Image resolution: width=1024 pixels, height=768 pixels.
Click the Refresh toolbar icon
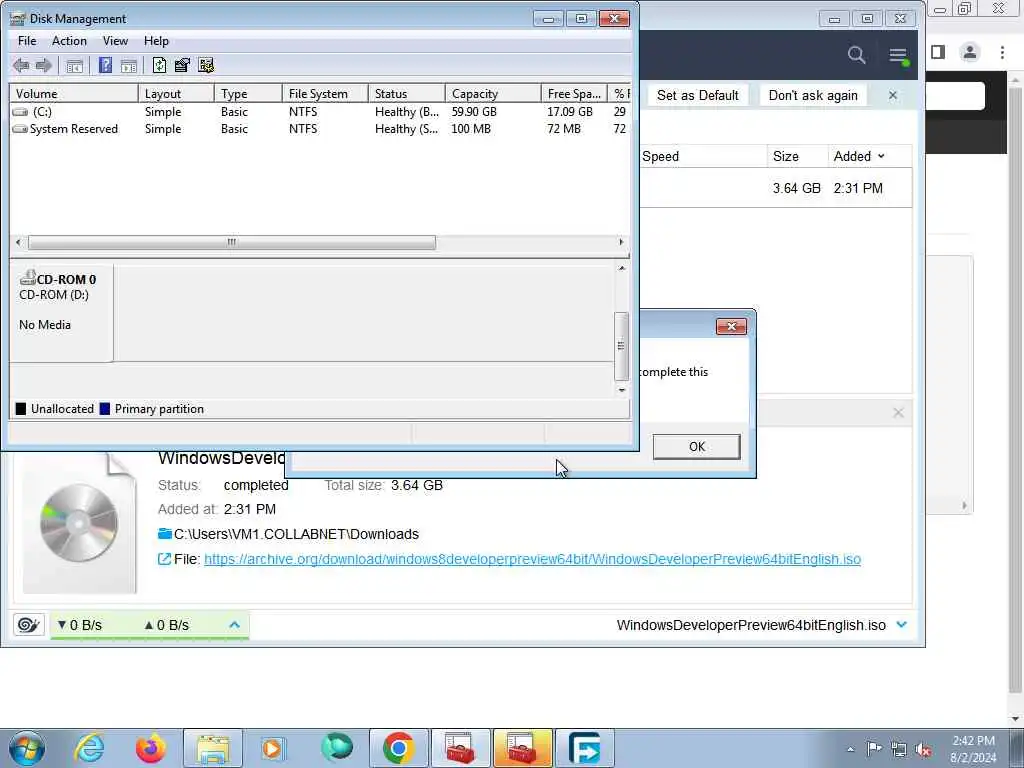coord(159,65)
